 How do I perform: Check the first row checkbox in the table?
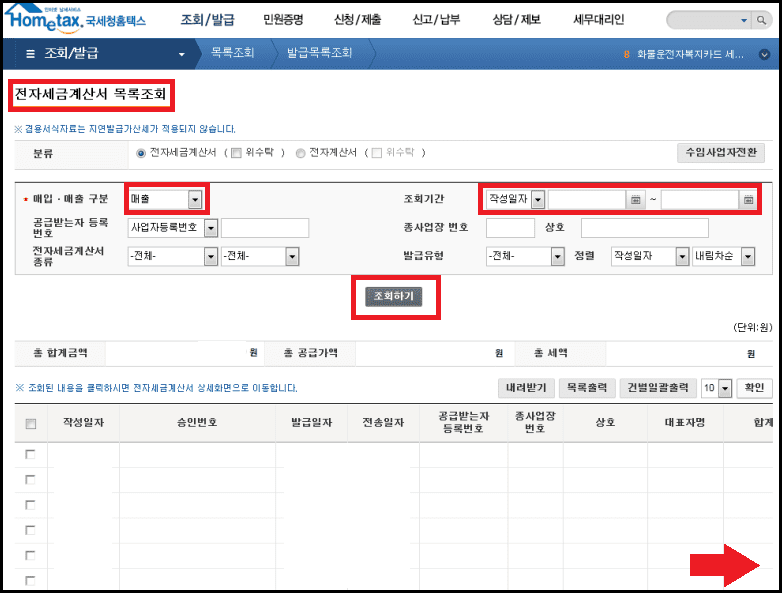(30, 454)
